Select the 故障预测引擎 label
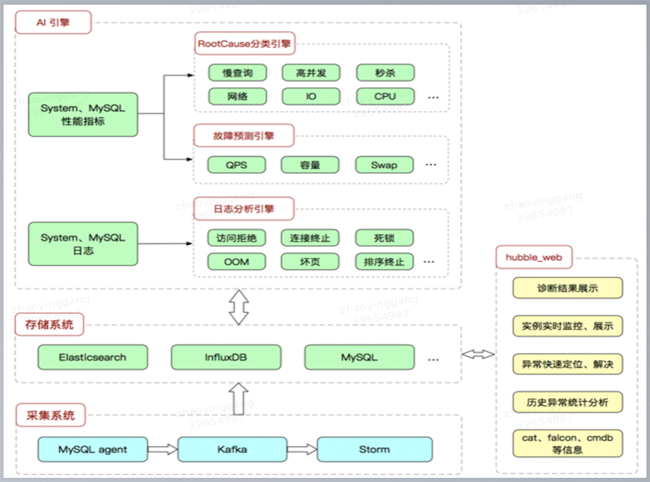Viewport: 650px width, 482px height. coord(244,136)
